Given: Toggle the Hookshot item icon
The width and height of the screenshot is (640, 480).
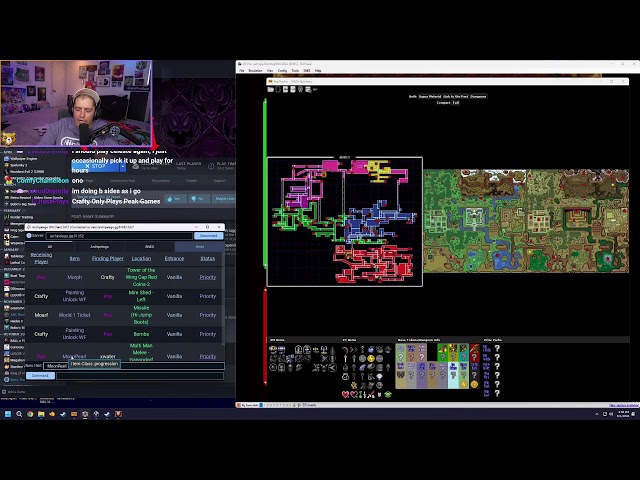Looking at the screenshot, I should (362, 349).
